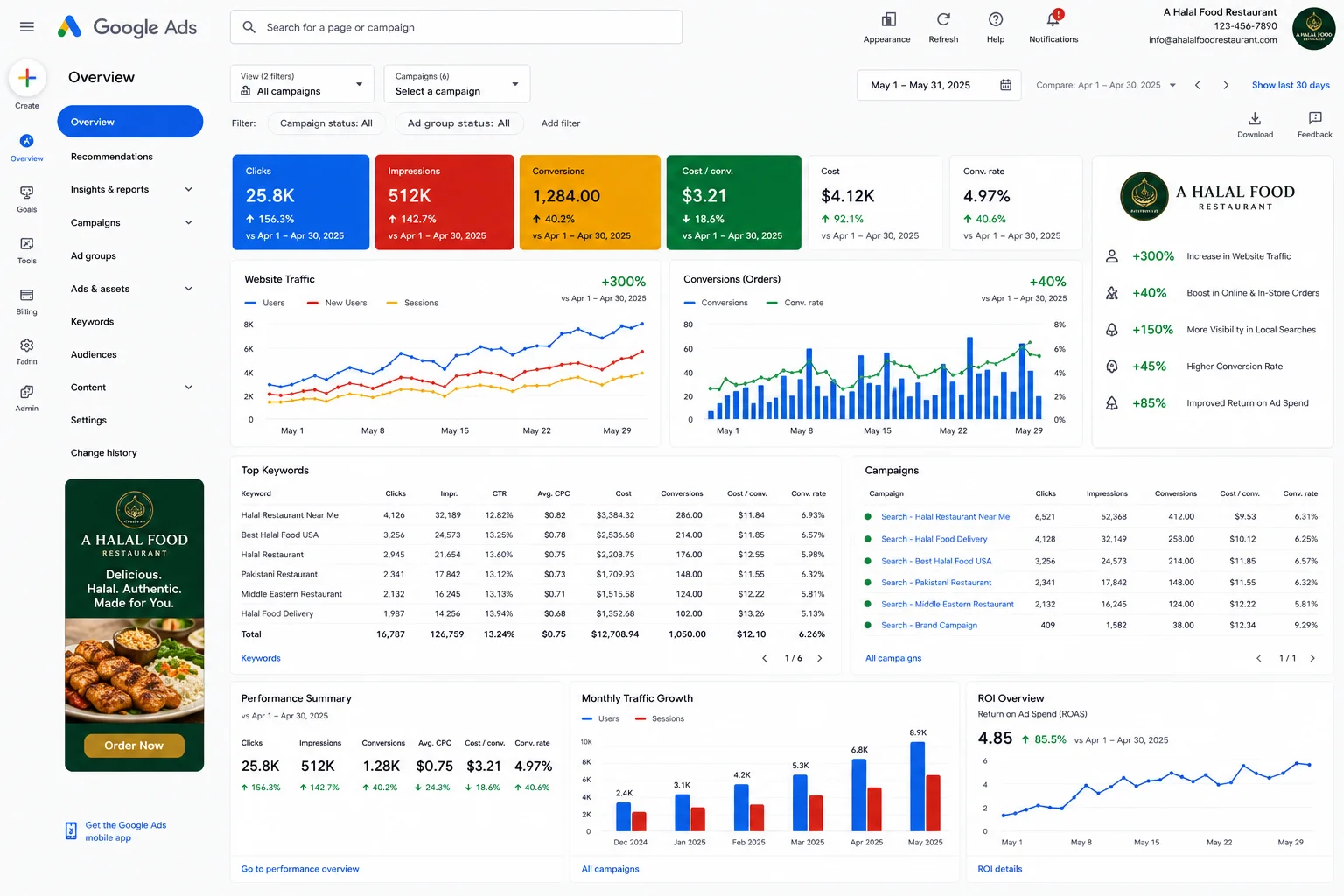This screenshot has height=896, width=1344.
Task: Click the account avatar logo
Action: pos(1313,28)
